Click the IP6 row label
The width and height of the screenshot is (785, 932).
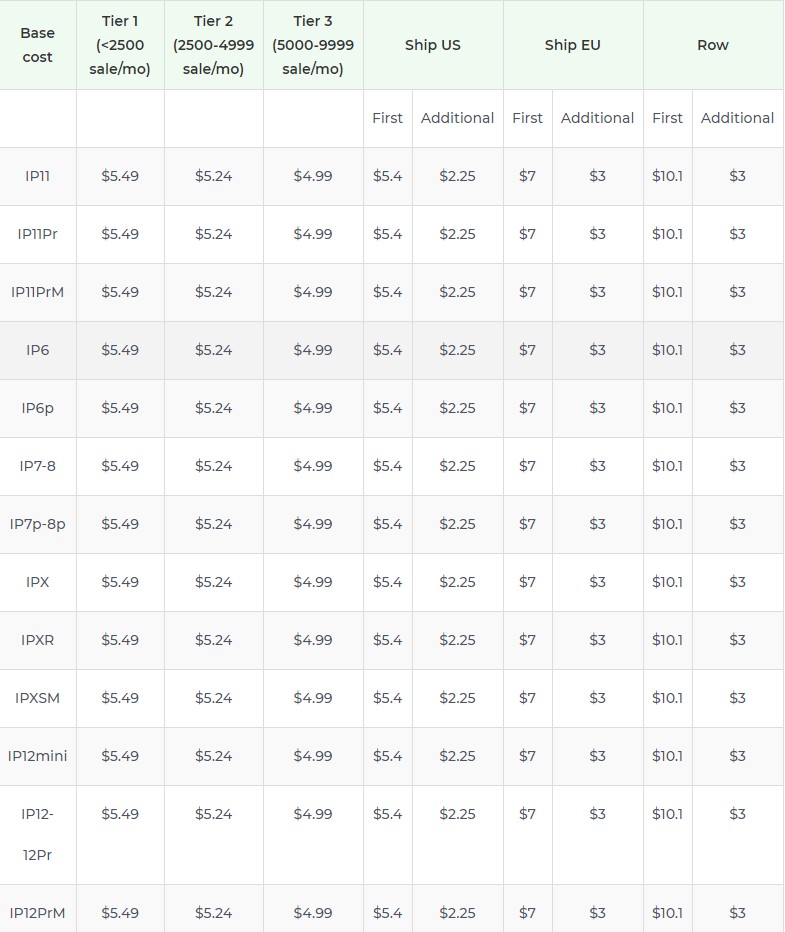click(x=37, y=350)
